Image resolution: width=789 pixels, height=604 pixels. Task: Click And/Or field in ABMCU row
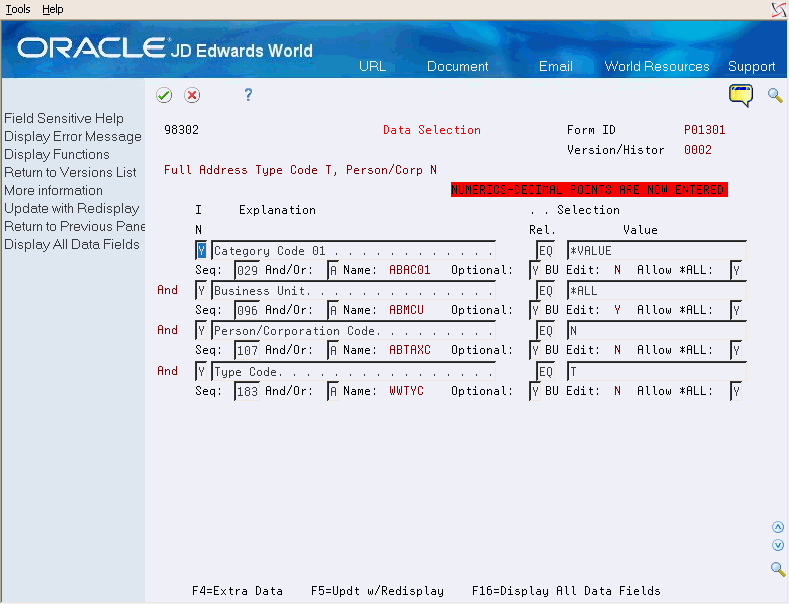[x=333, y=310]
